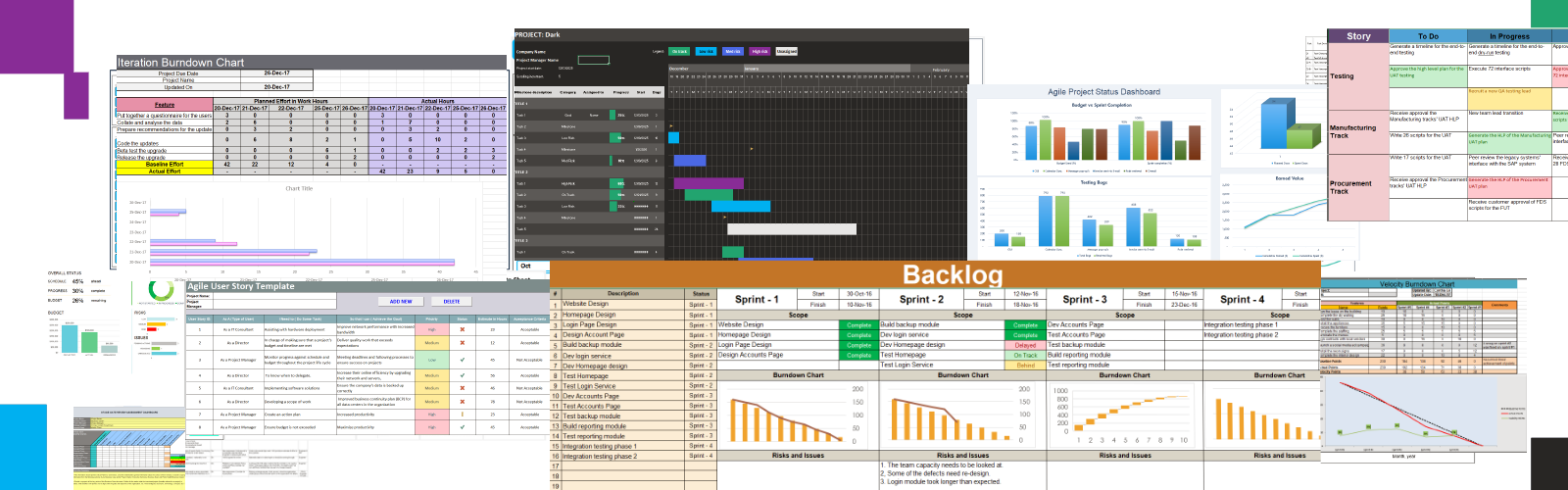Click ADD NEW button in User Story Template

coord(401,302)
